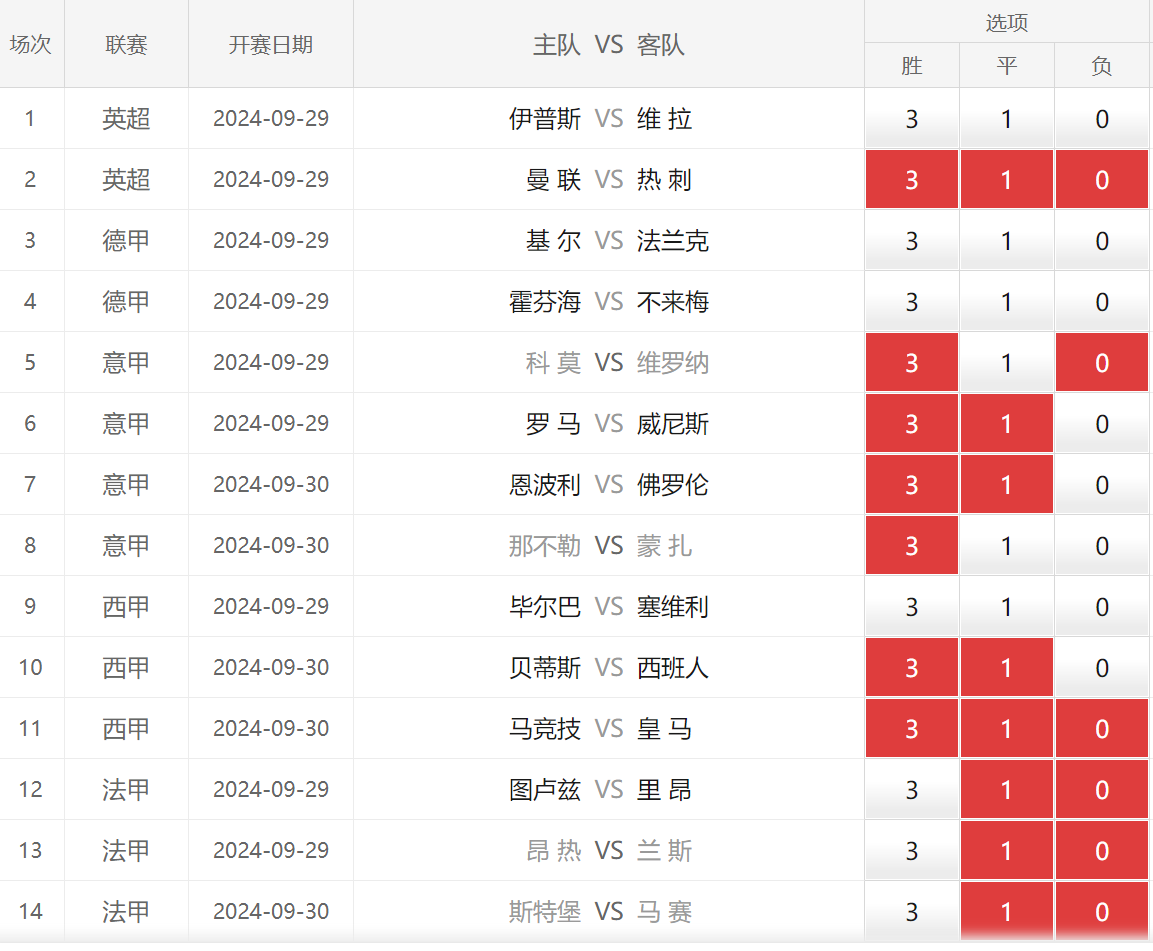Select draw (1) for 伊普斯 VS 维拉
The height and width of the screenshot is (951, 1153).
(x=1007, y=118)
